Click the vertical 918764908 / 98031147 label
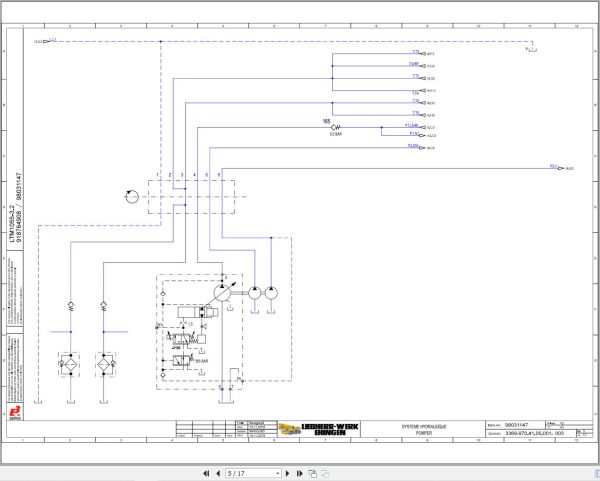The height and width of the screenshot is (481, 600). coord(19,207)
